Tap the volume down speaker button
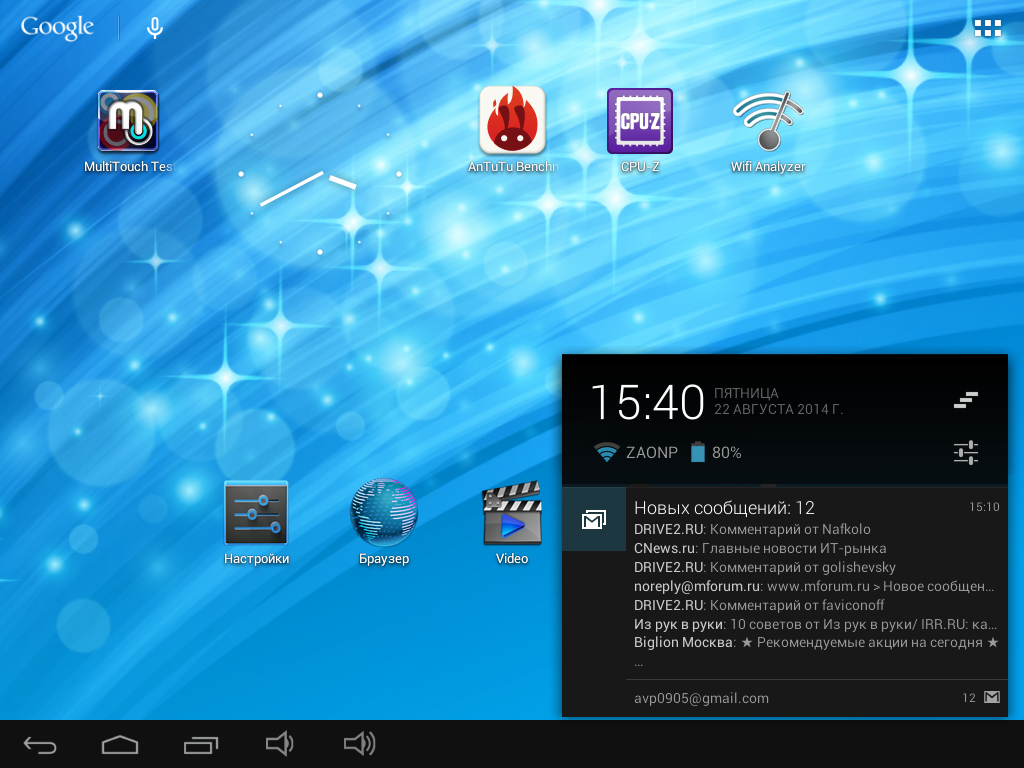 (279, 744)
